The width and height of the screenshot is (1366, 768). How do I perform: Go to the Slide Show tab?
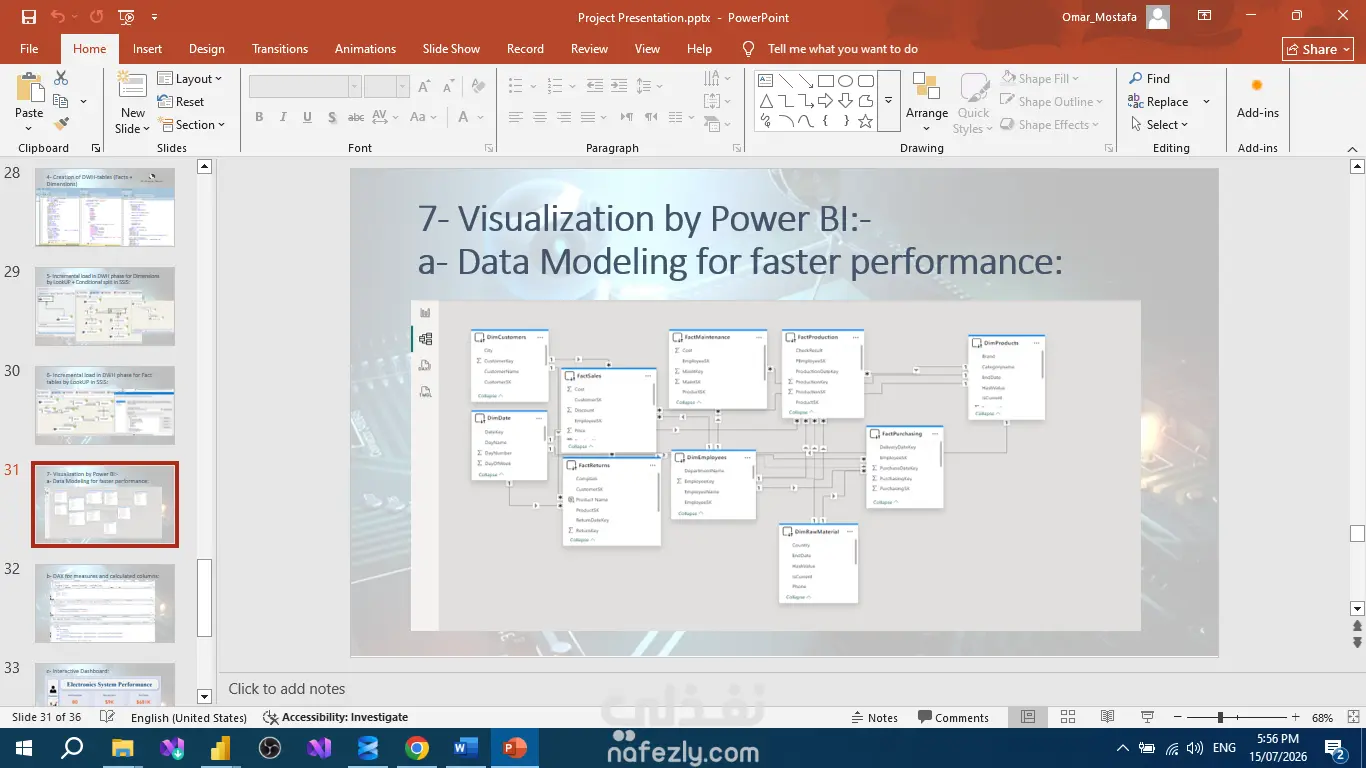pos(451,49)
